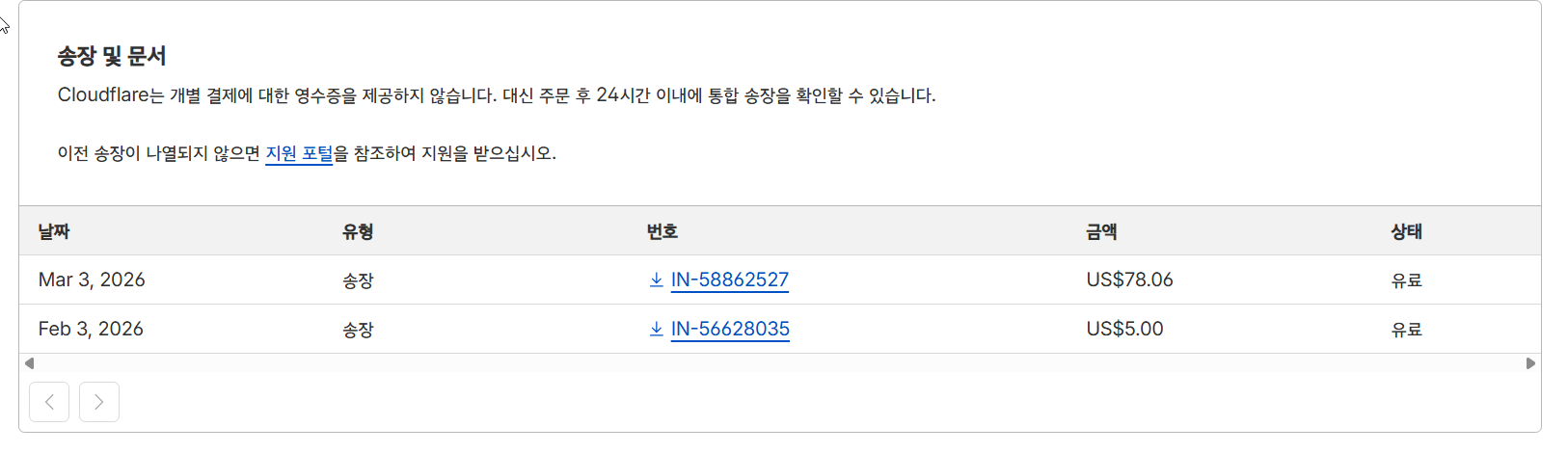Open invoice link IN-56628035
1568x453 pixels.
click(x=730, y=329)
